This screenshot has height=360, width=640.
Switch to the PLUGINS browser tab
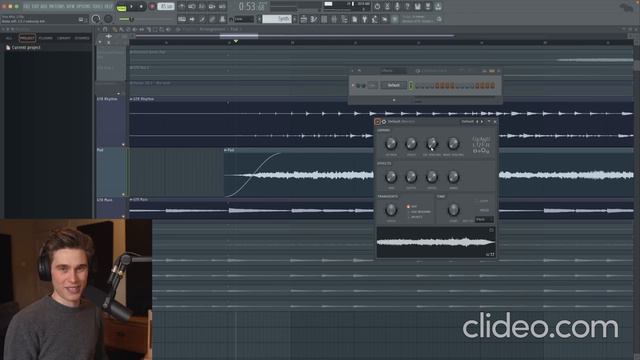[x=45, y=38]
